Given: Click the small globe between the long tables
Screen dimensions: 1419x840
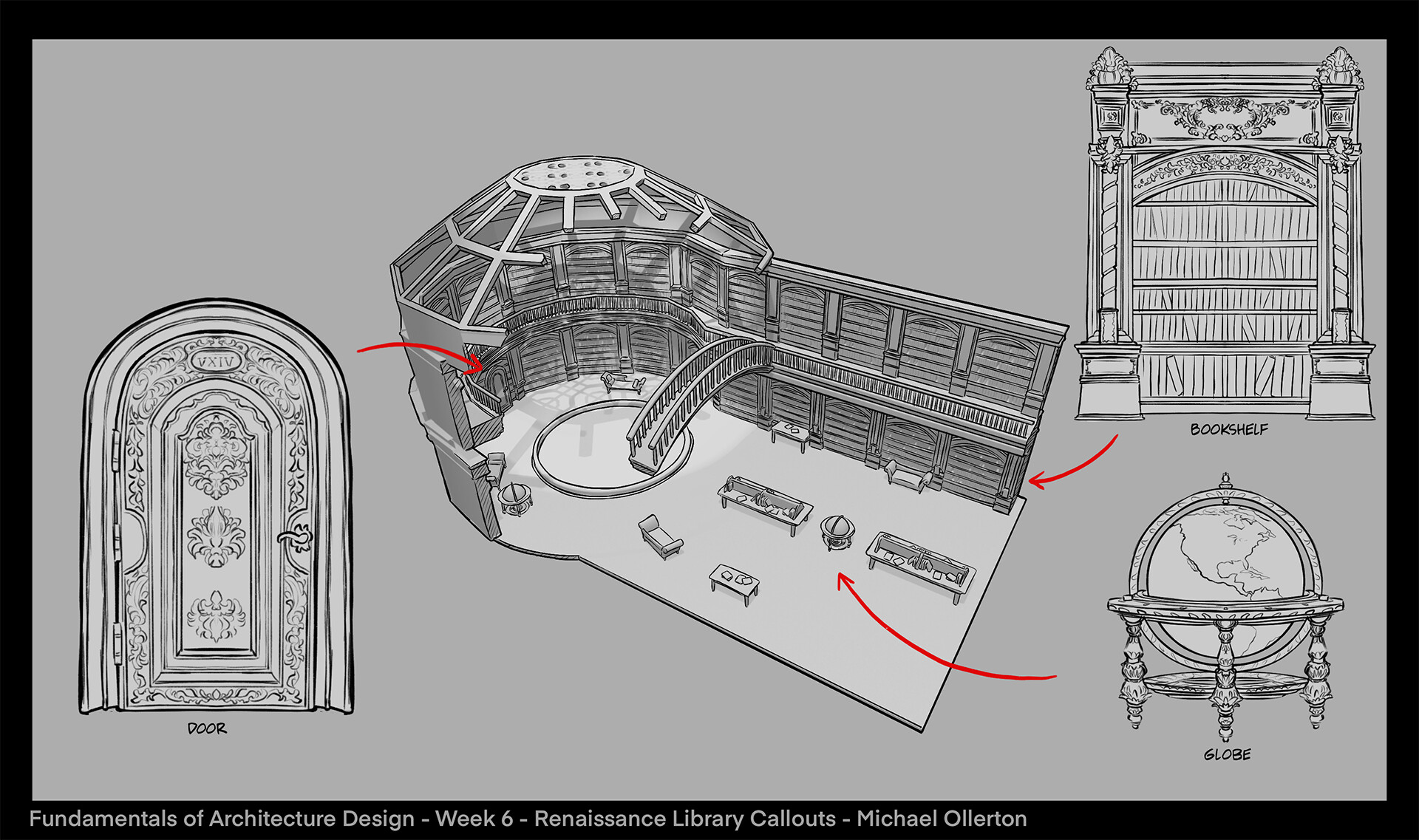Looking at the screenshot, I should coord(837,532).
